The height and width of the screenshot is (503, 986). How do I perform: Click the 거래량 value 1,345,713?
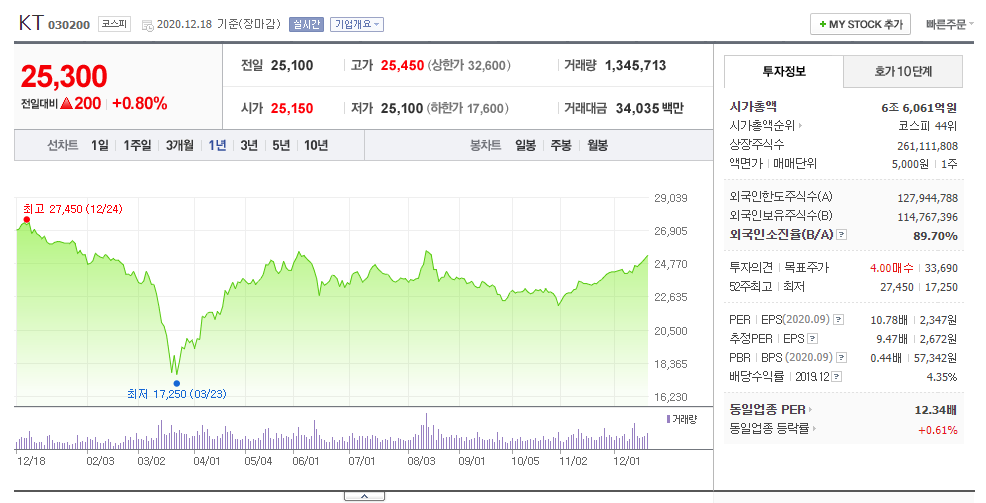[x=636, y=65]
